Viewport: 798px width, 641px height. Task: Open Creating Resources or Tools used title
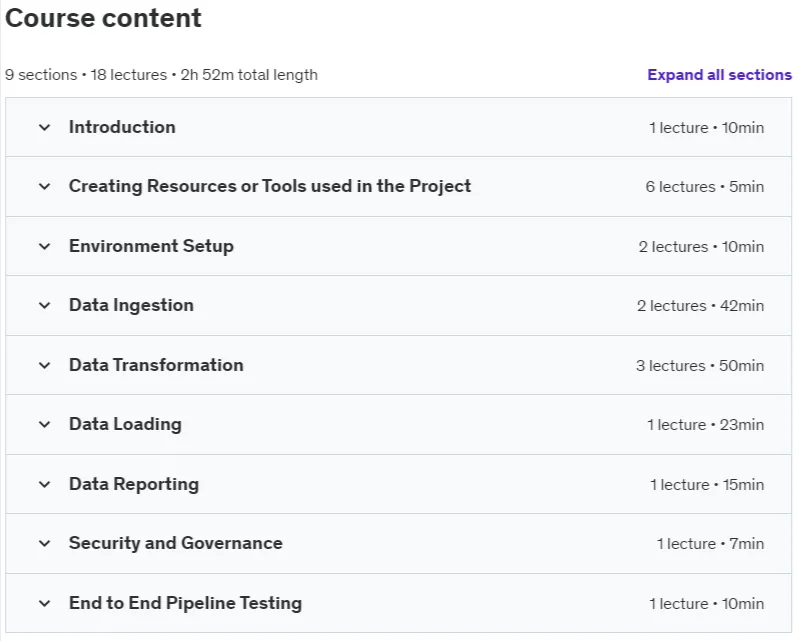pos(270,186)
